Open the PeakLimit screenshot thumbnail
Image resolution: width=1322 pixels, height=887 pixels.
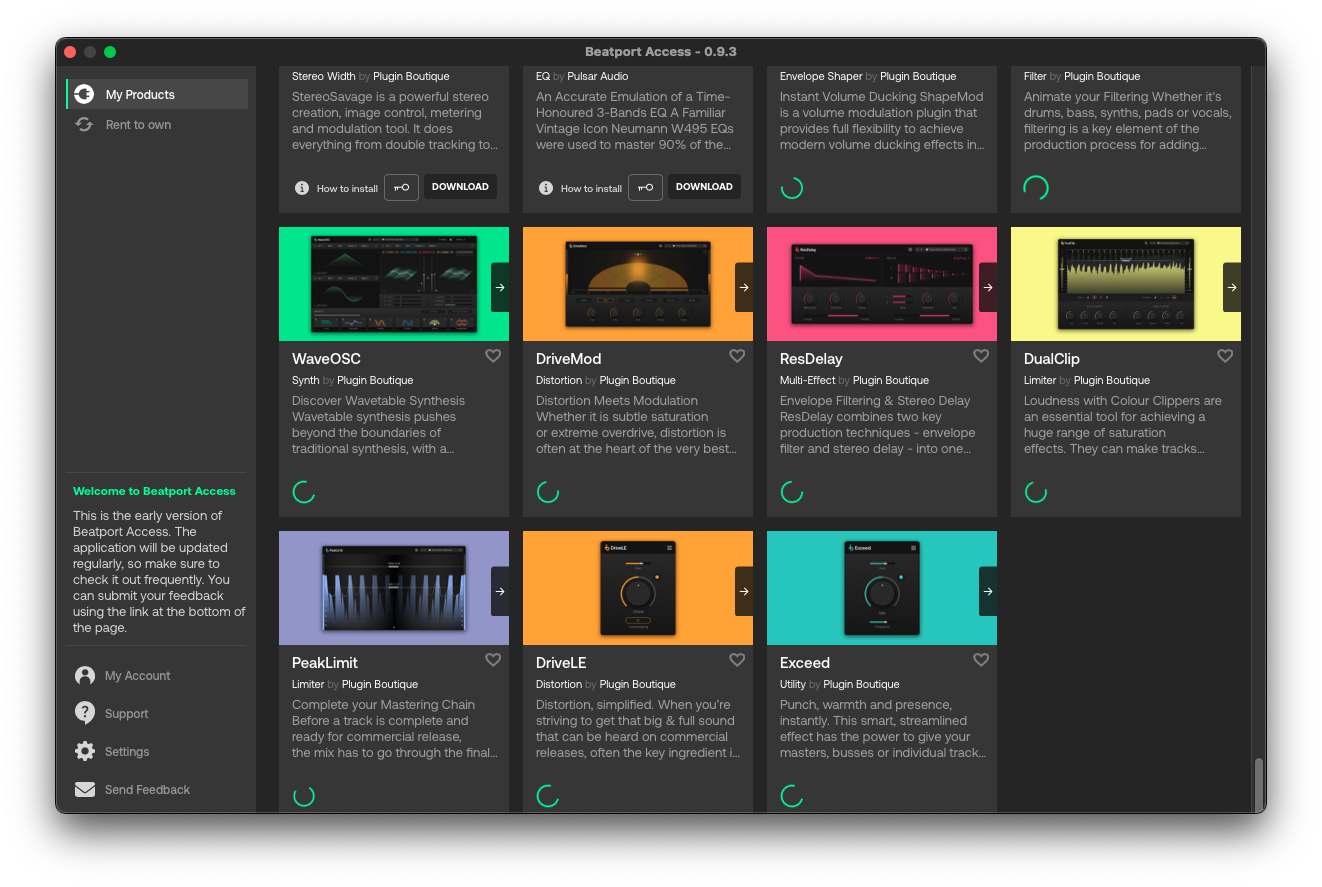pyautogui.click(x=394, y=588)
